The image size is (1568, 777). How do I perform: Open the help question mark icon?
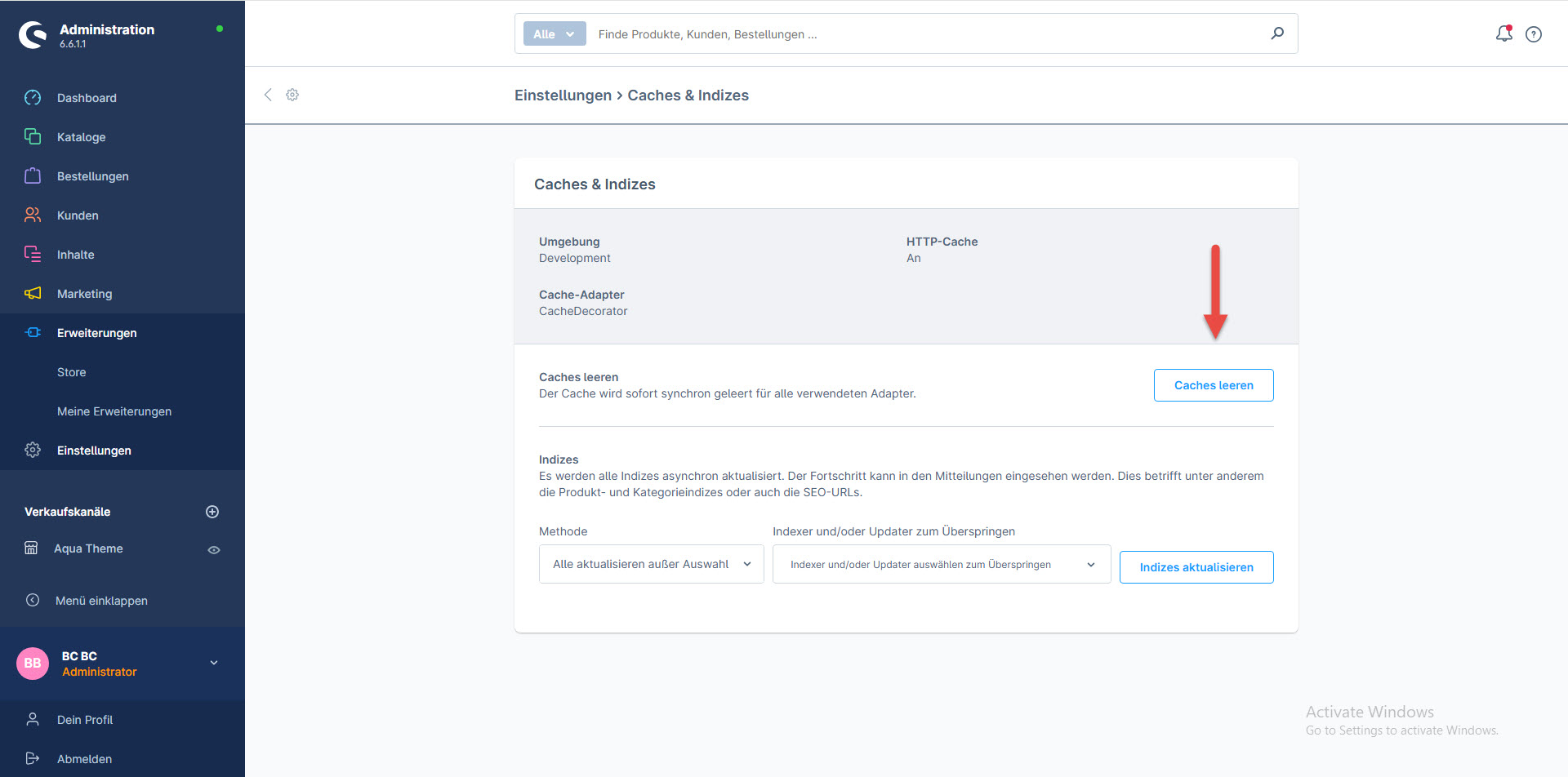pyautogui.click(x=1534, y=34)
